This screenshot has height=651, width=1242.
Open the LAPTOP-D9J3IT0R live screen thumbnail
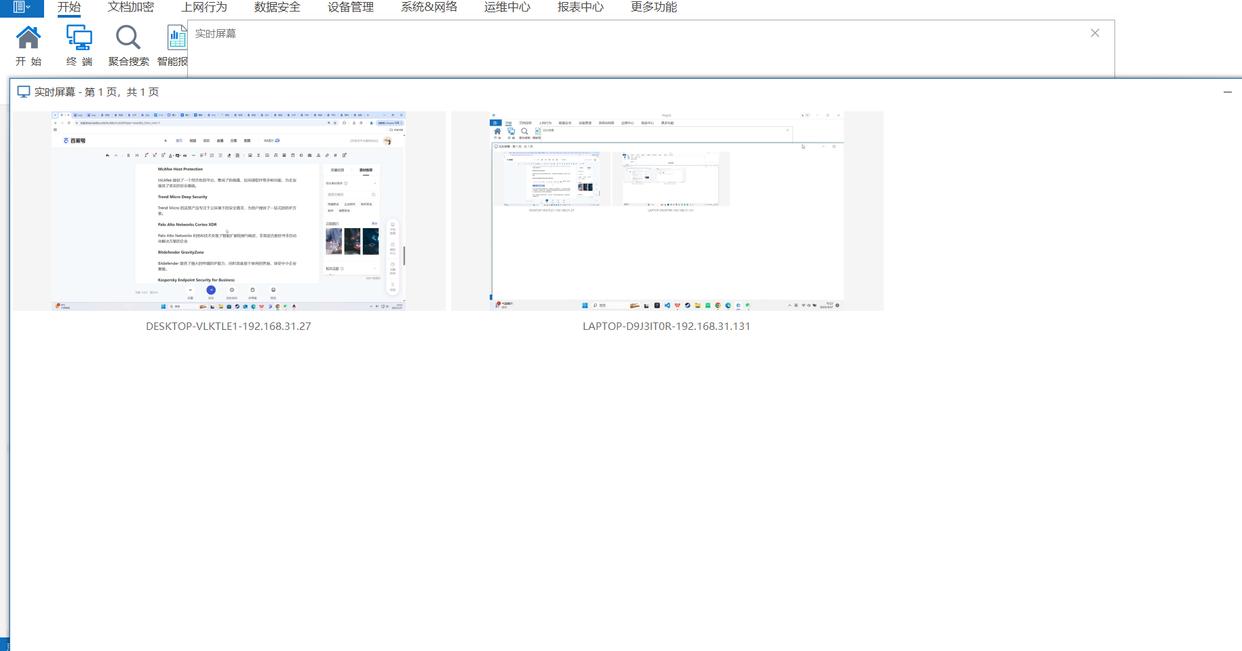click(x=667, y=211)
